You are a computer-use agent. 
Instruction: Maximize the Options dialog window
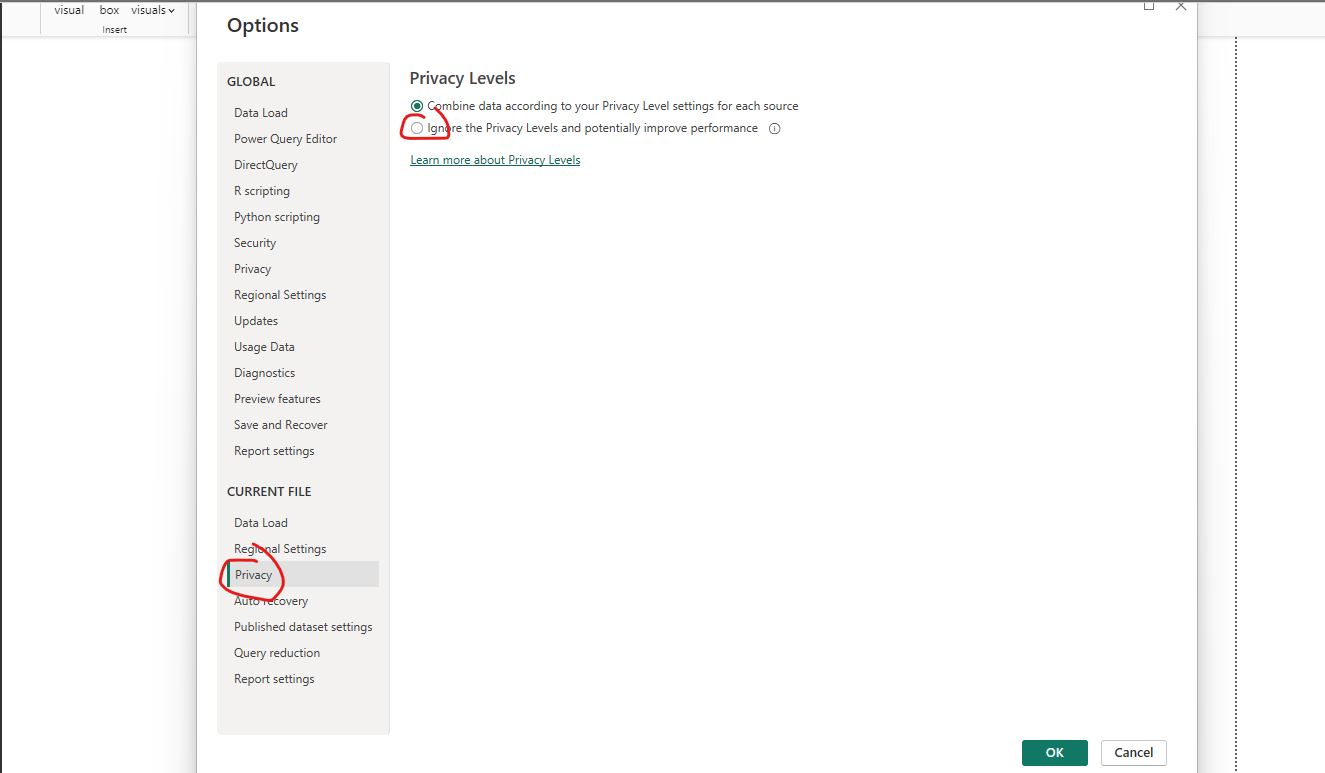click(1149, 5)
